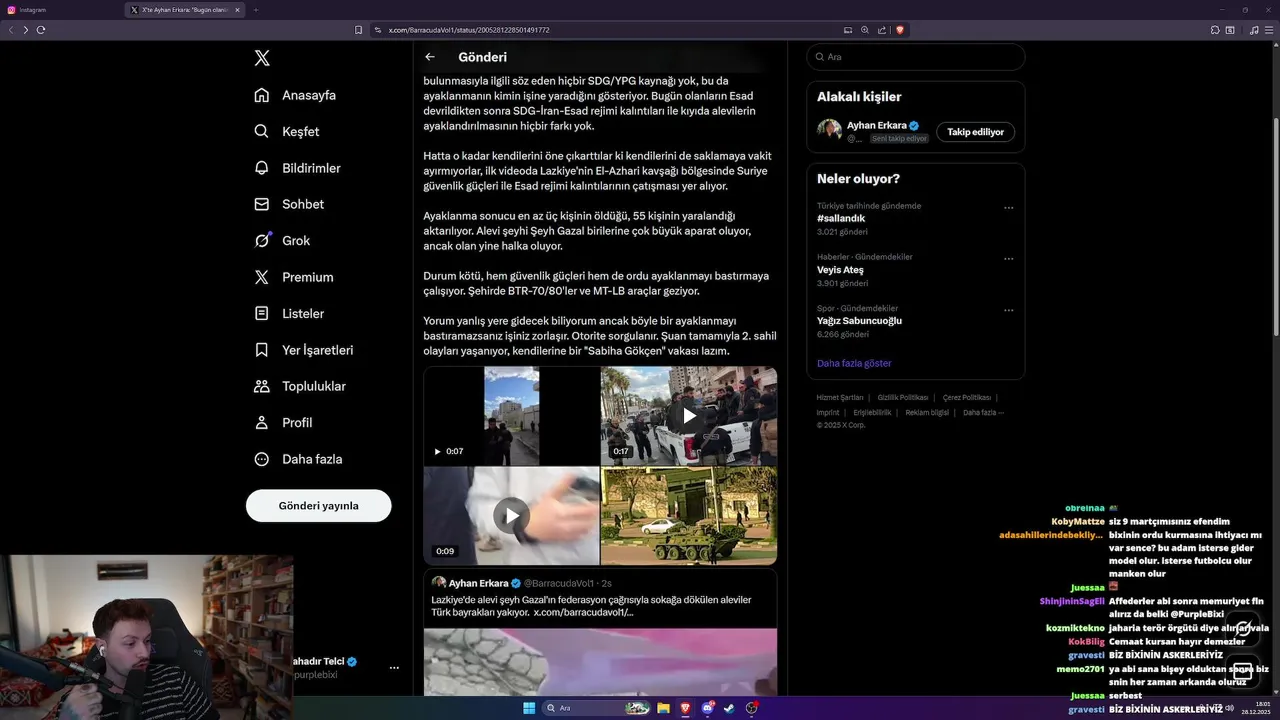The image size is (1280, 720).
Task: Open quoted Ayhan Erkara post
Action: pos(600,632)
